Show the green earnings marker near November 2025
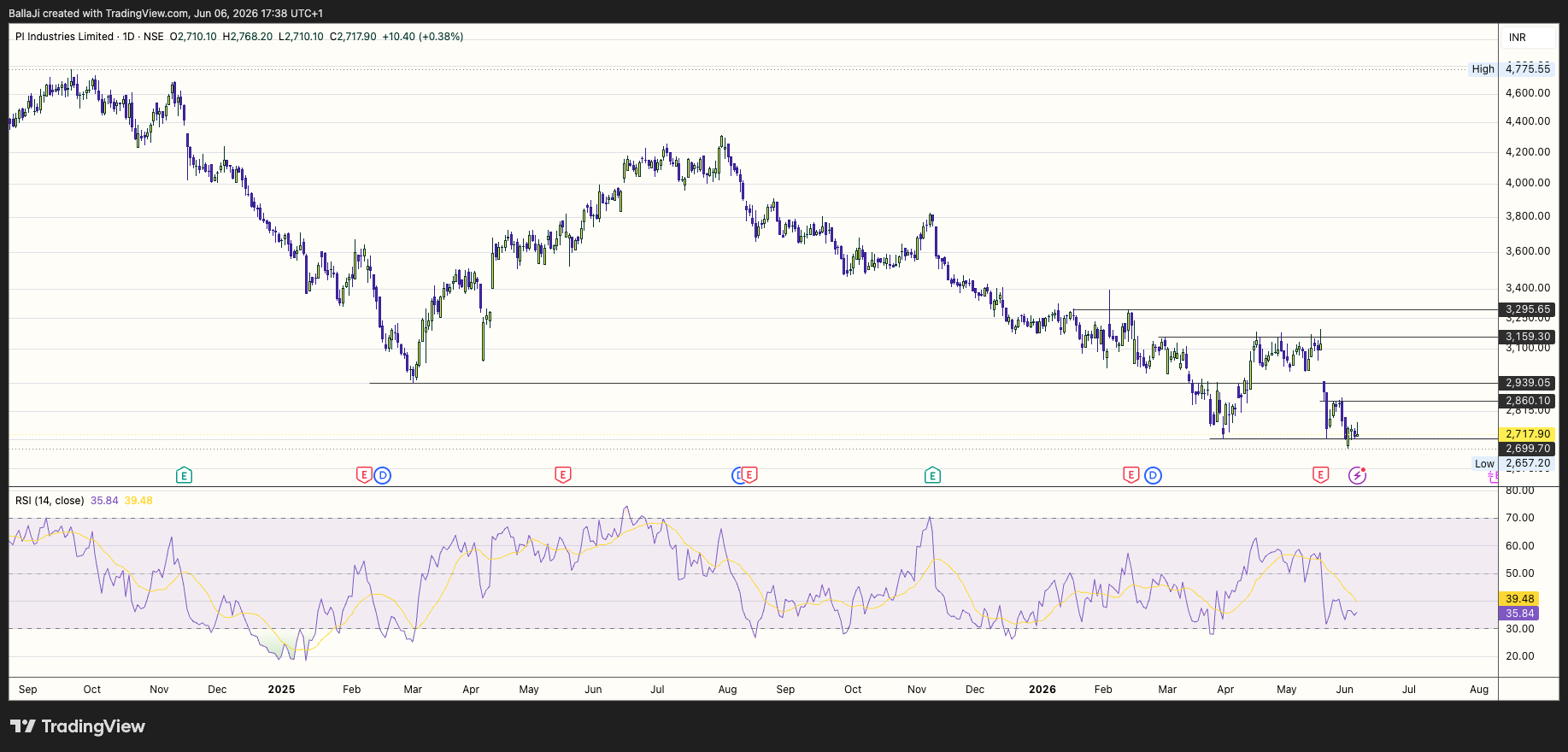Image resolution: width=1568 pixels, height=752 pixels. pos(932,475)
